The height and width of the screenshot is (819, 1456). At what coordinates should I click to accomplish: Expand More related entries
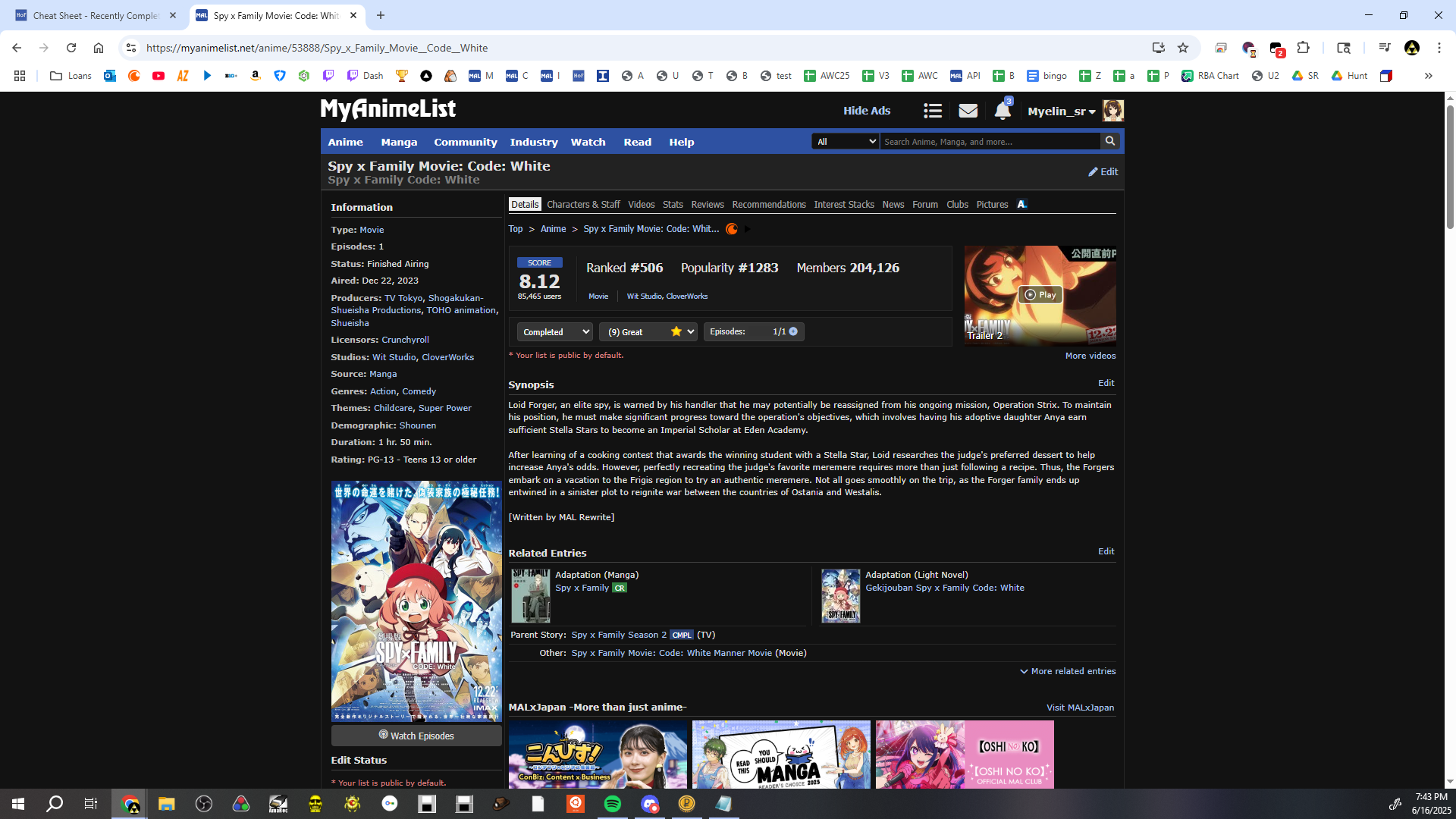[1068, 671]
